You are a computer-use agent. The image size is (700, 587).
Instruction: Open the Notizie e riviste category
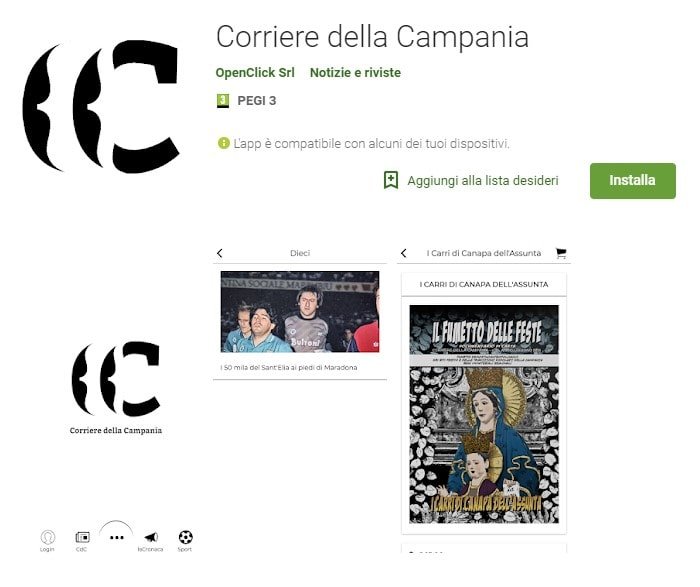click(x=355, y=72)
